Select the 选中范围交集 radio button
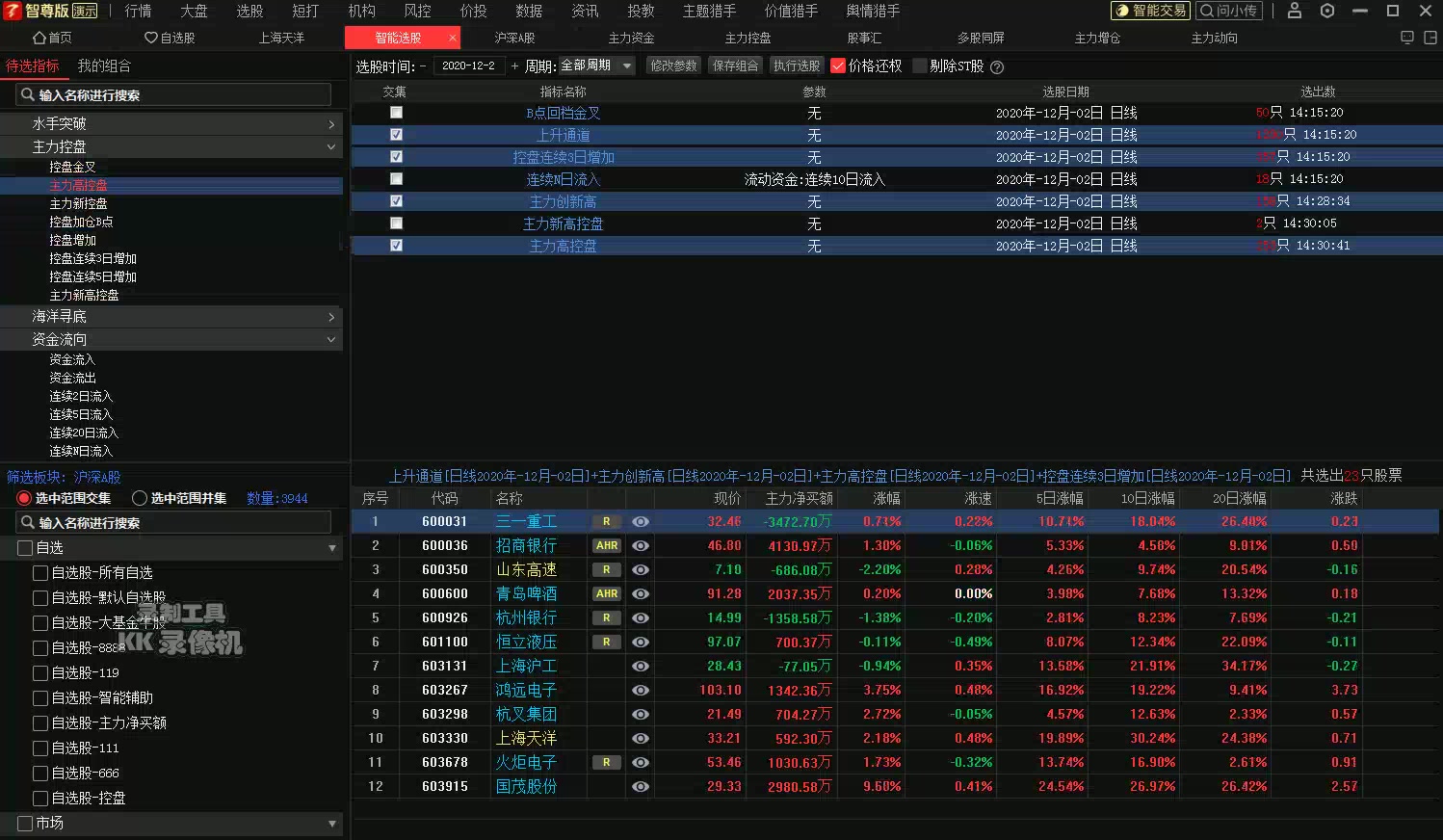Screen dimensions: 1443x840 pos(24,498)
